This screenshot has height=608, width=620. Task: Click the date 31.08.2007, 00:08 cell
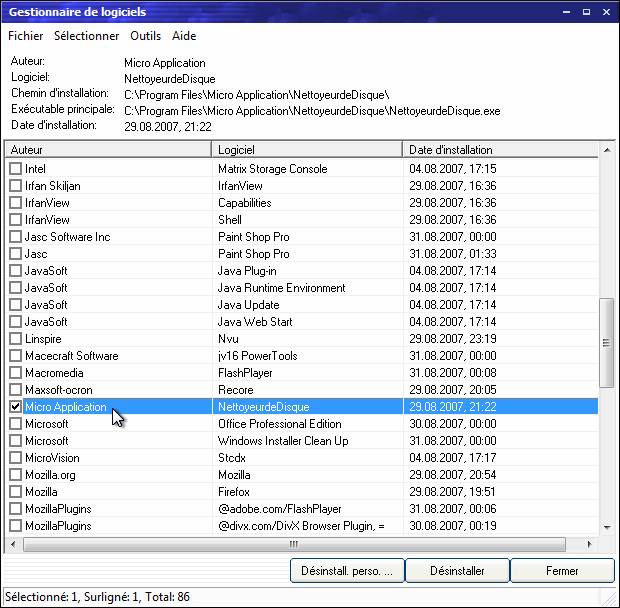(x=453, y=373)
